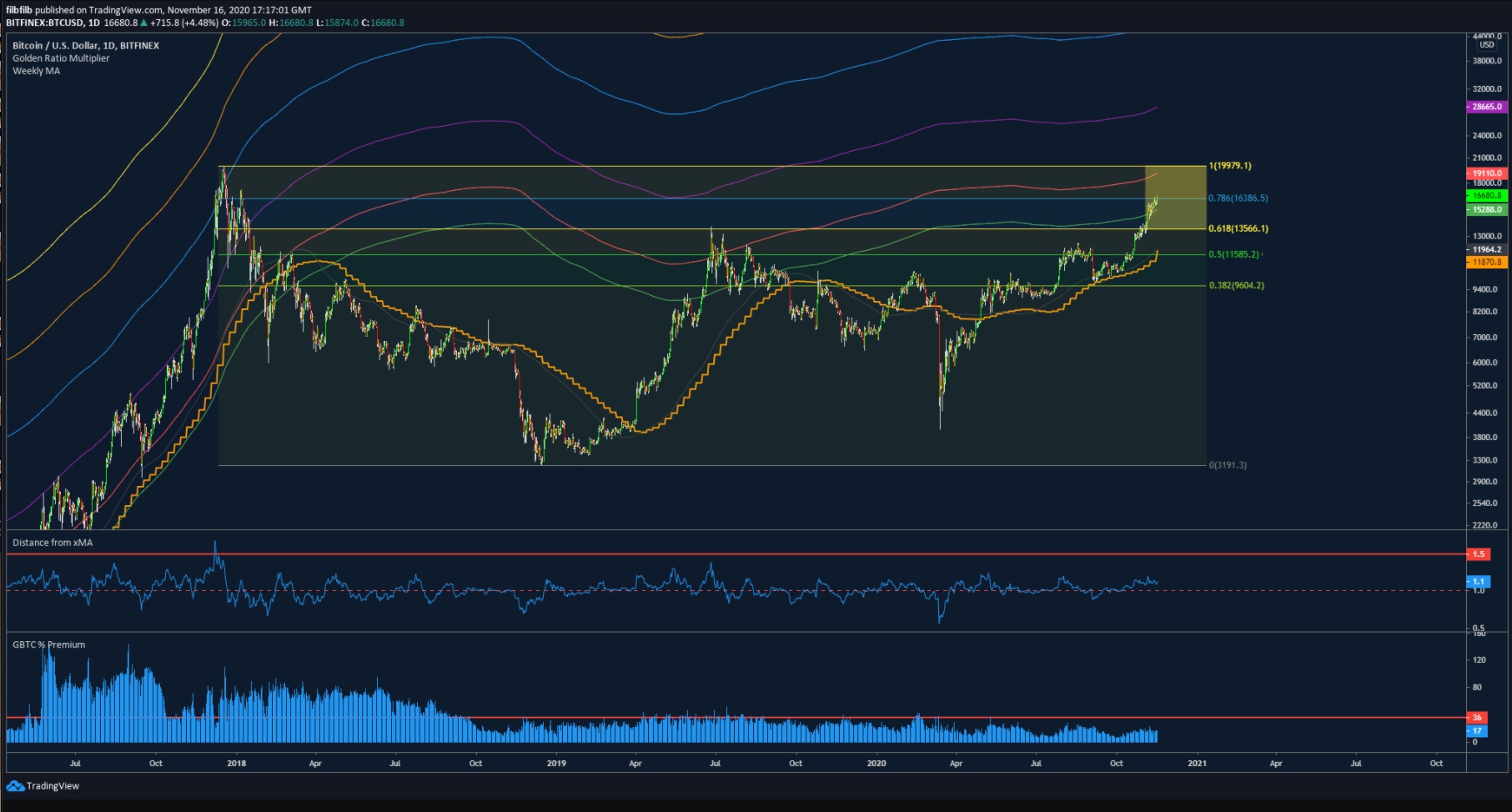This screenshot has height=812, width=1512.
Task: Click the 0.786(16386.5) Fibonacci level label
Action: [1238, 198]
